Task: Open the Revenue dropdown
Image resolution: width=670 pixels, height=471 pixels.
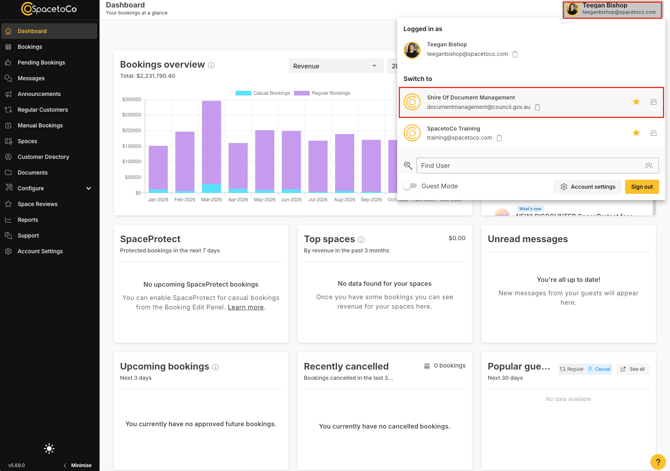Action: (335, 66)
